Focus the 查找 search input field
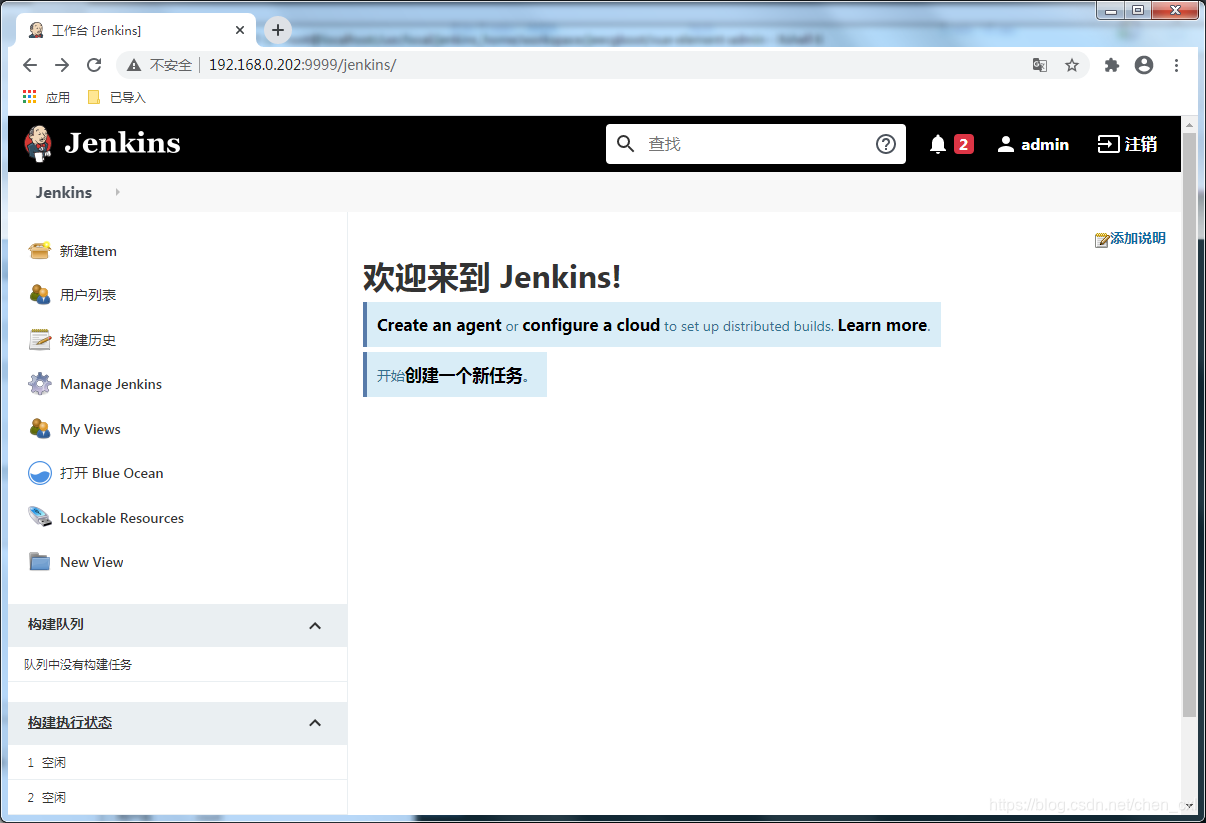1206x823 pixels. 755,144
